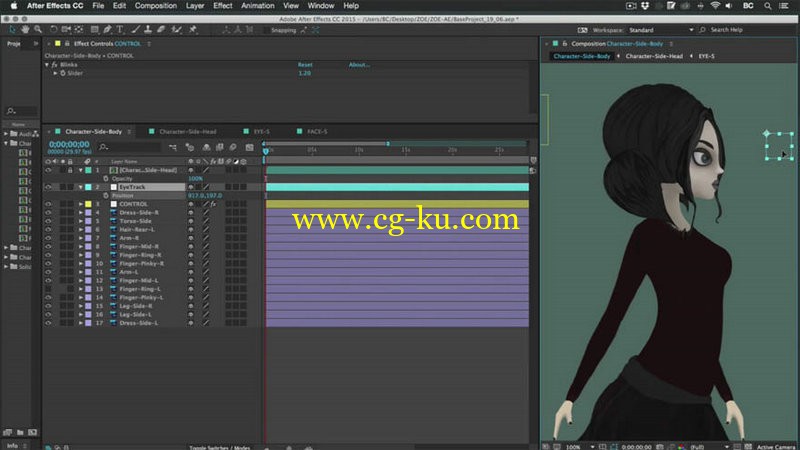Image resolution: width=800 pixels, height=450 pixels.
Task: Collapse the EyeTrack layer properties
Action: point(81,187)
